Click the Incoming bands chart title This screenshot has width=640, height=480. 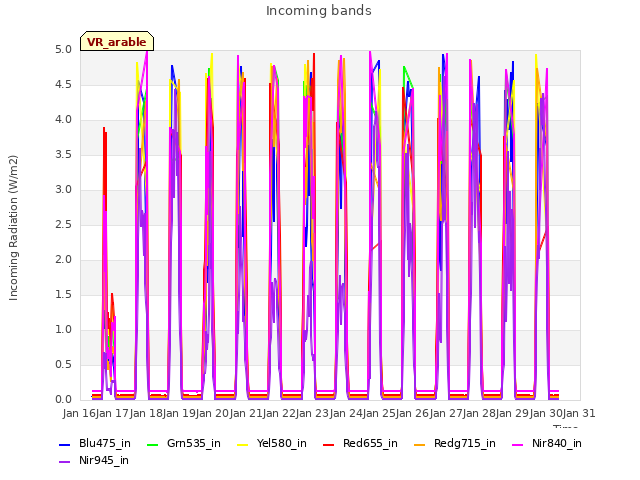(x=319, y=11)
